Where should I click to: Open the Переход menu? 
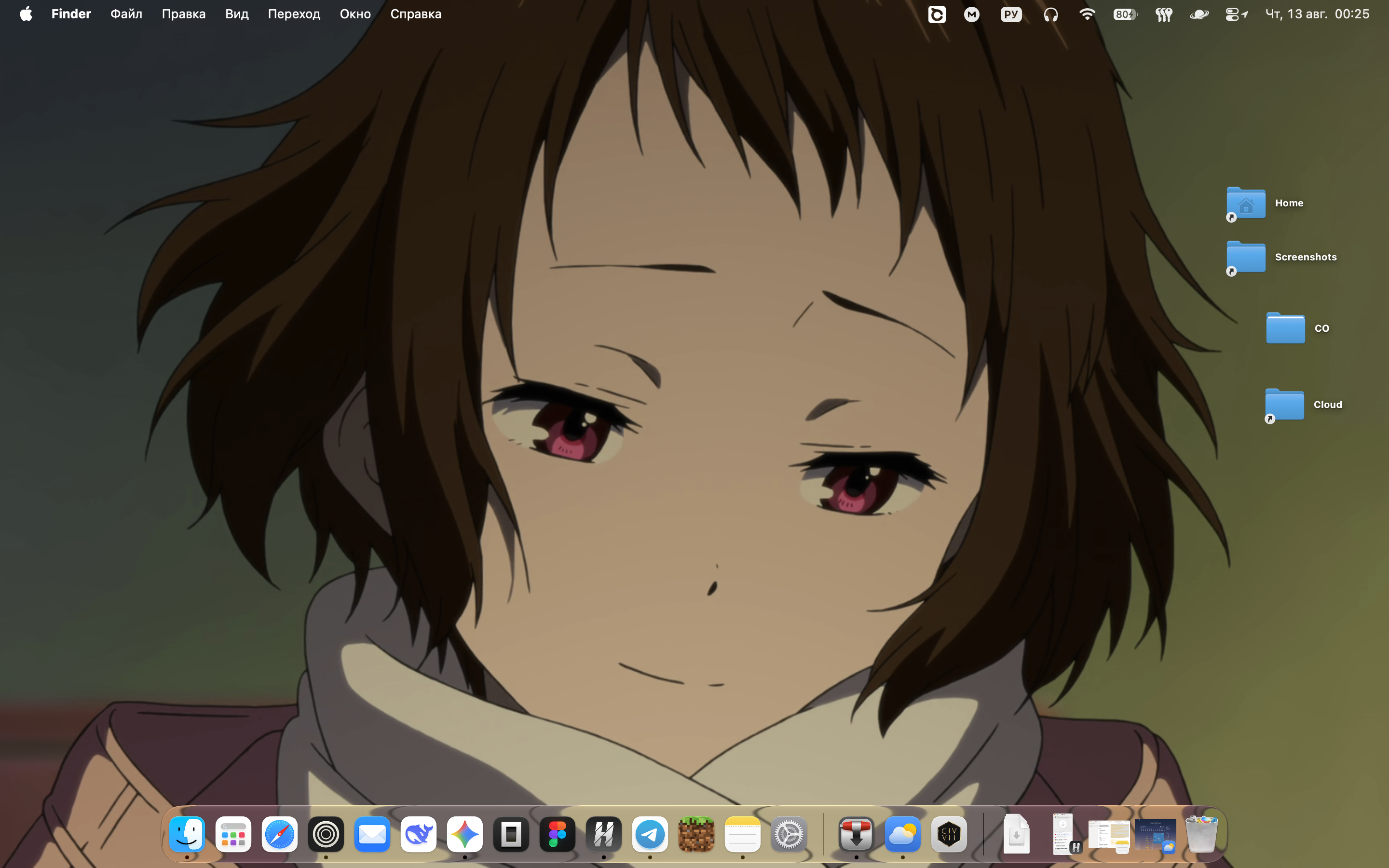coord(294,14)
